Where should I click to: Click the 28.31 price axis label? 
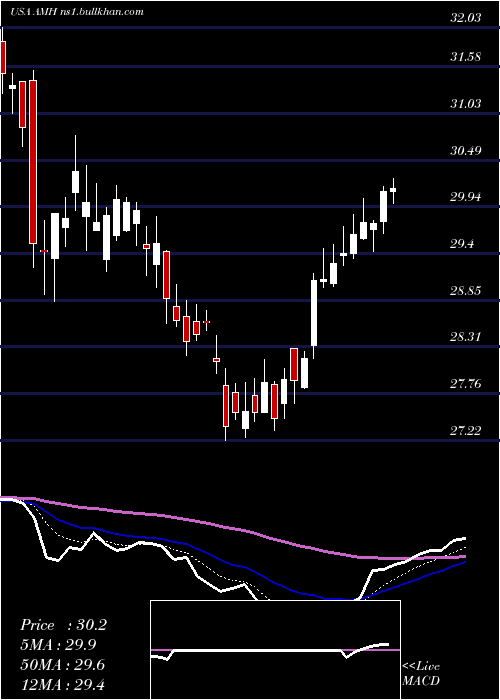(x=466, y=337)
